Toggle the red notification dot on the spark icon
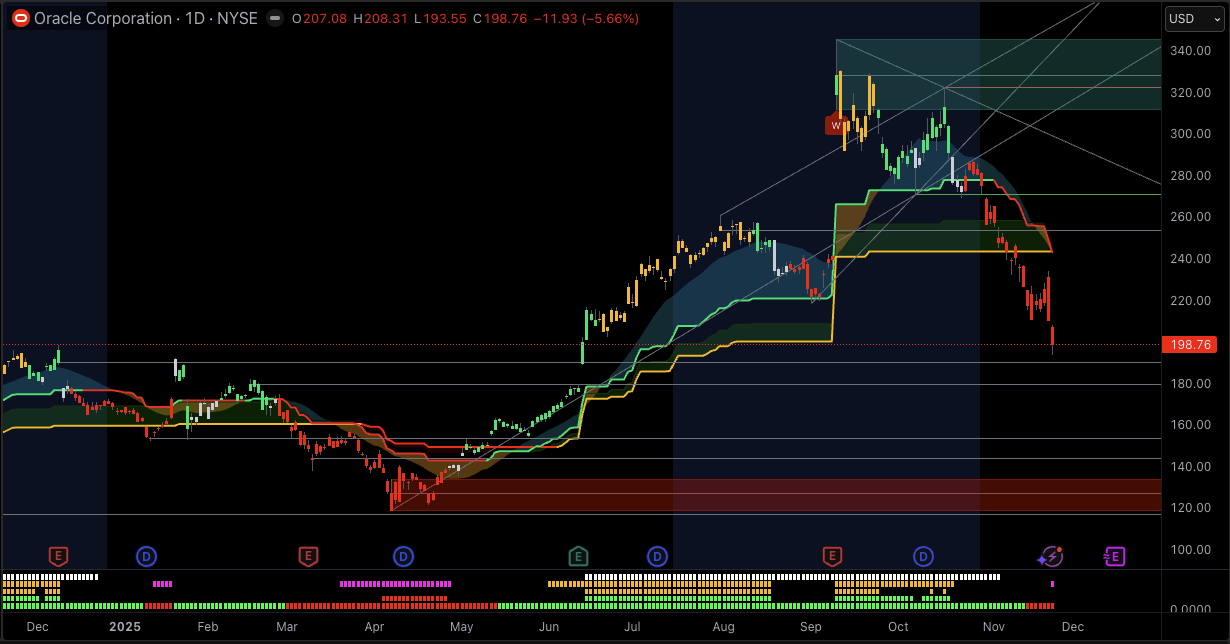This screenshot has width=1230, height=644. coord(1059,550)
